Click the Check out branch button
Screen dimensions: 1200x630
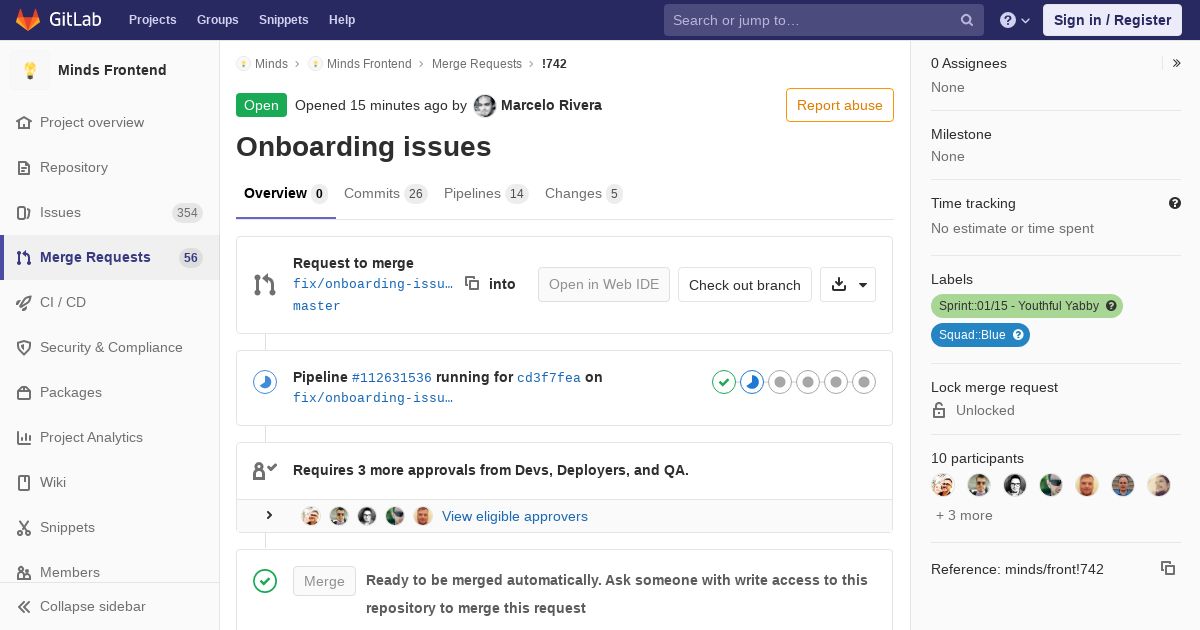745,285
